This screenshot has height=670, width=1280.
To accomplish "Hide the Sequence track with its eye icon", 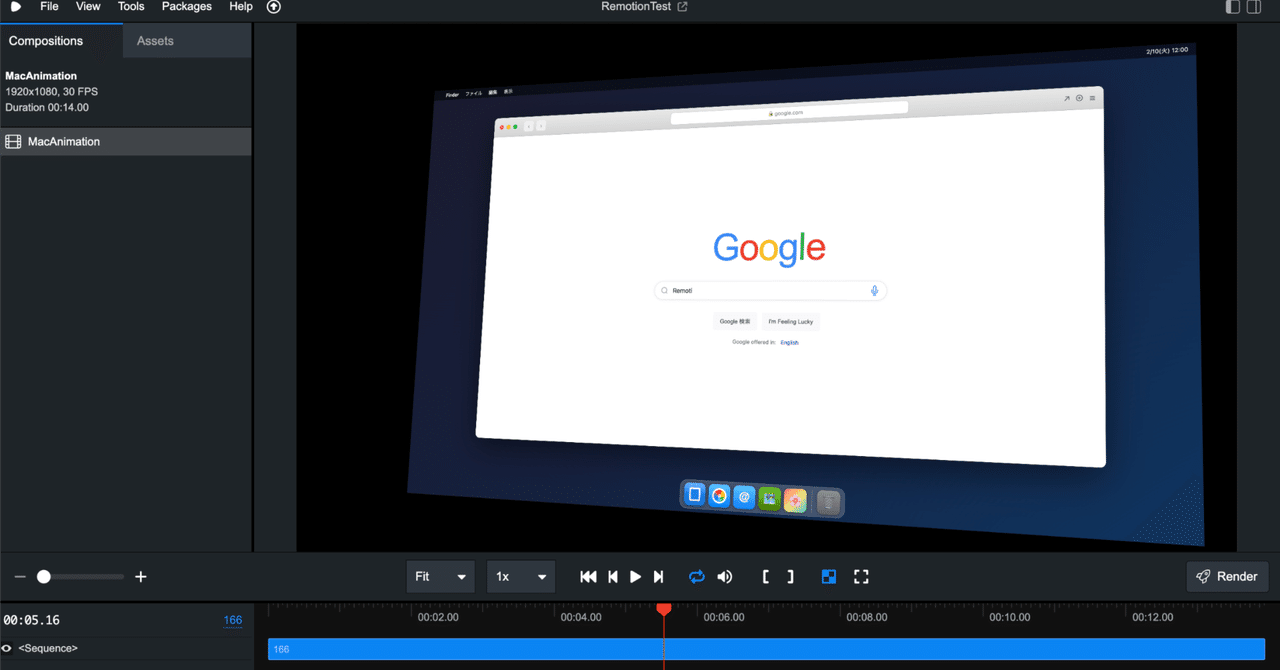I will point(8,648).
